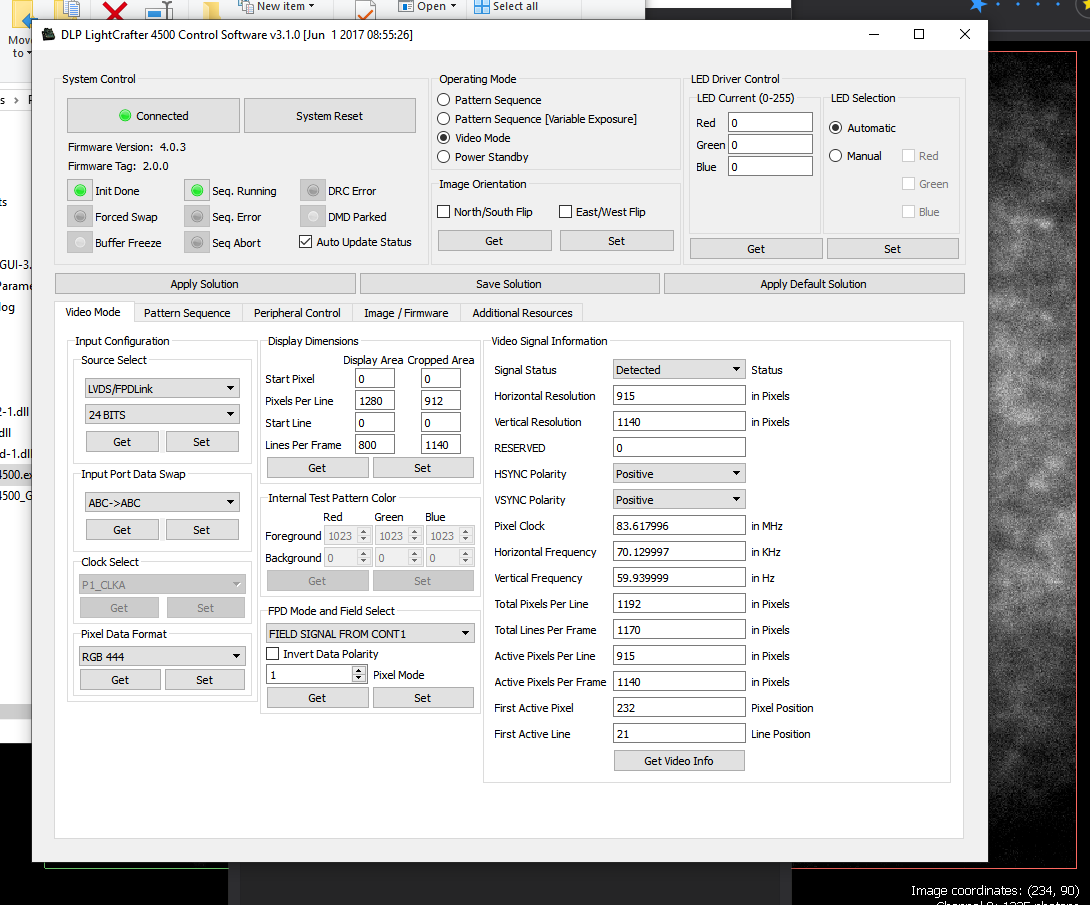Switch to the Pattern Sequence tab
Image resolution: width=1090 pixels, height=905 pixels.
tap(187, 313)
